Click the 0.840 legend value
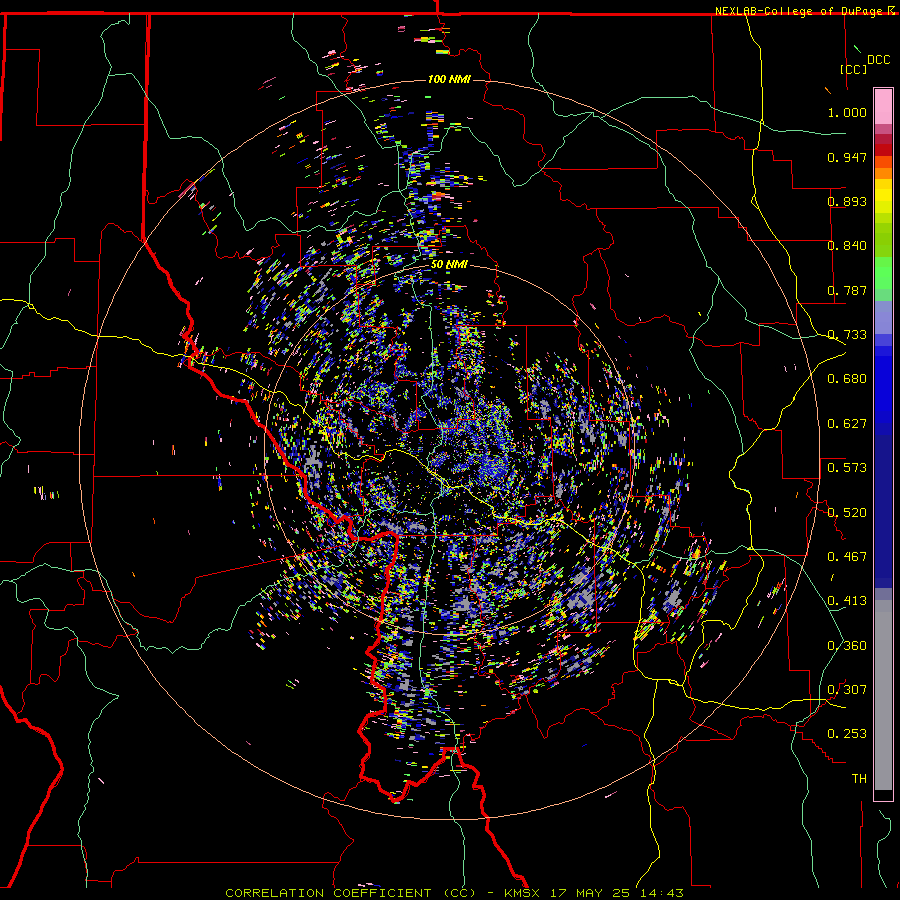Viewport: 900px width, 900px height. pos(847,246)
